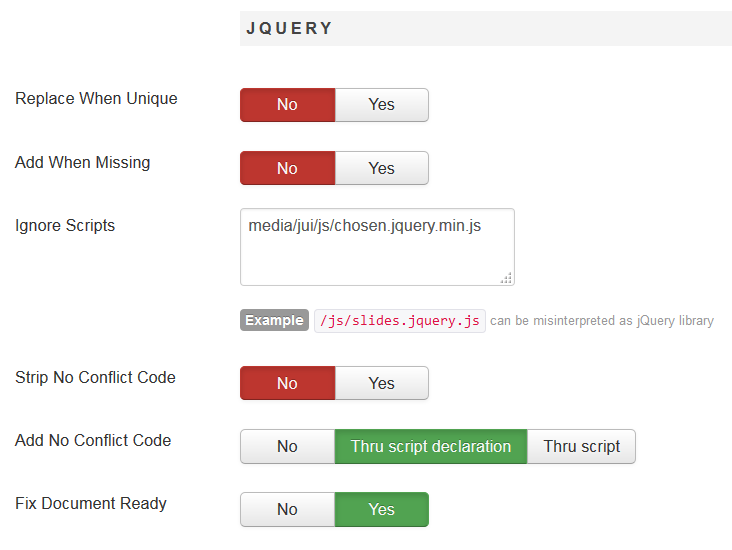This screenshot has width=732, height=550.
Task: Click the Add No Conflict Code label
Action: point(93,441)
